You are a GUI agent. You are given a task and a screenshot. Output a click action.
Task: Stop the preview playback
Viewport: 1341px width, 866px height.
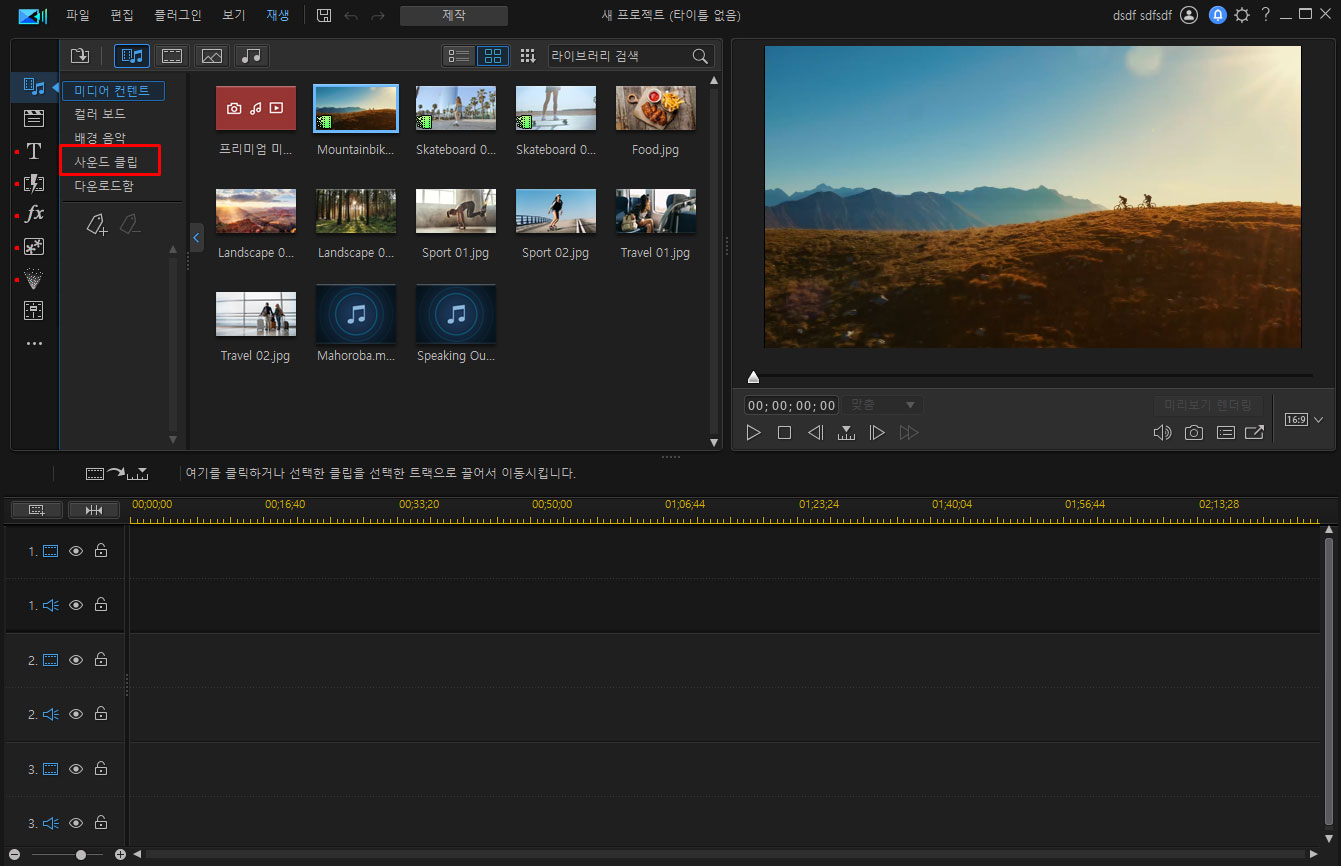[785, 433]
